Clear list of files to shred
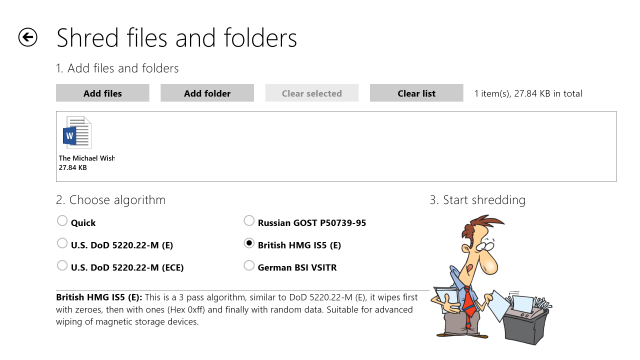 coord(416,93)
